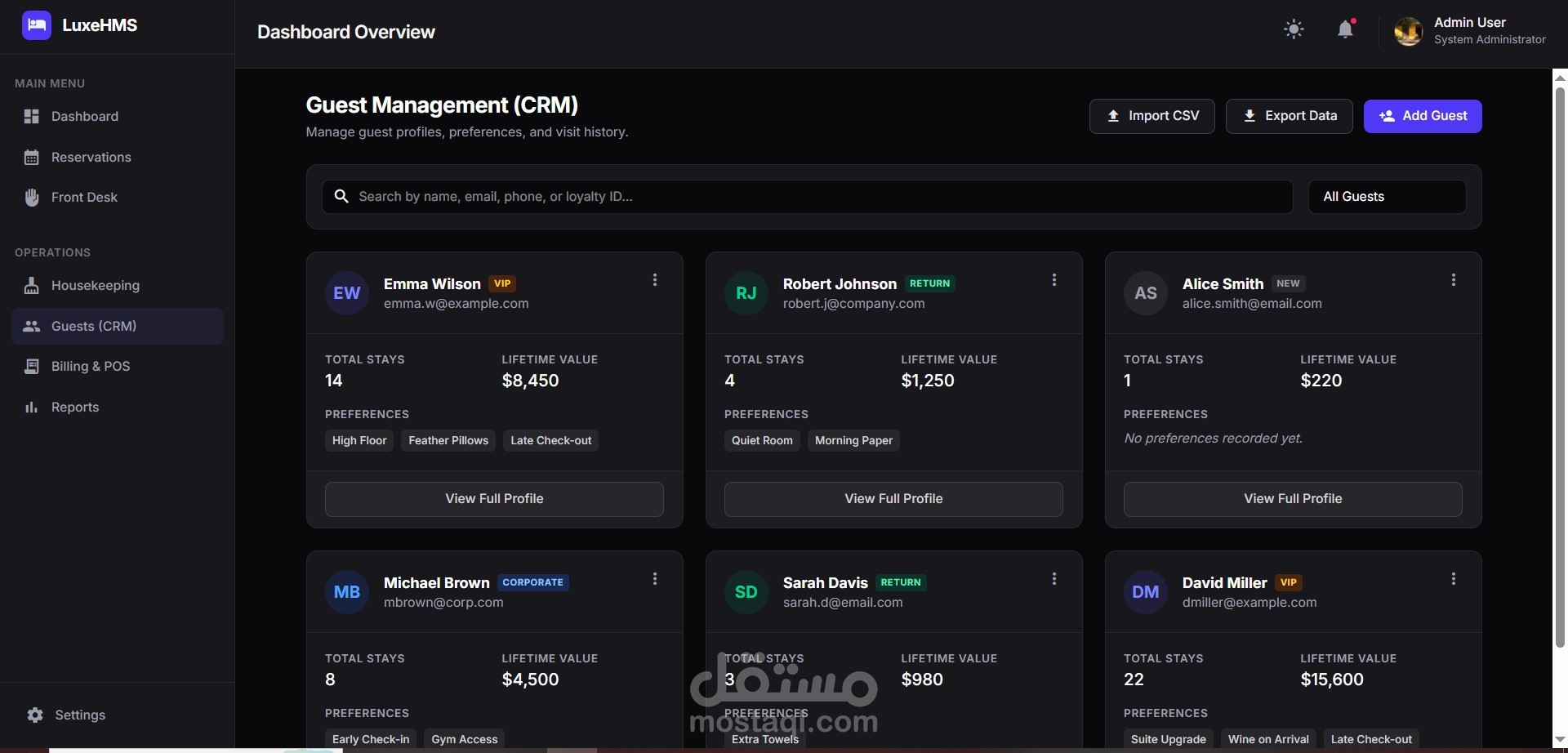Click the Feather Pillows preference tag

pyautogui.click(x=448, y=440)
